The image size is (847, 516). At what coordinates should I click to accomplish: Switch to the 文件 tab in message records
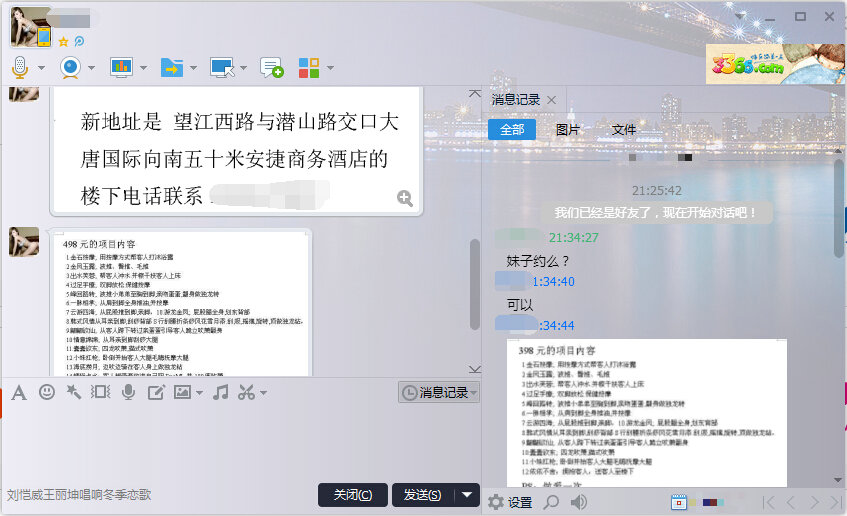pos(624,130)
